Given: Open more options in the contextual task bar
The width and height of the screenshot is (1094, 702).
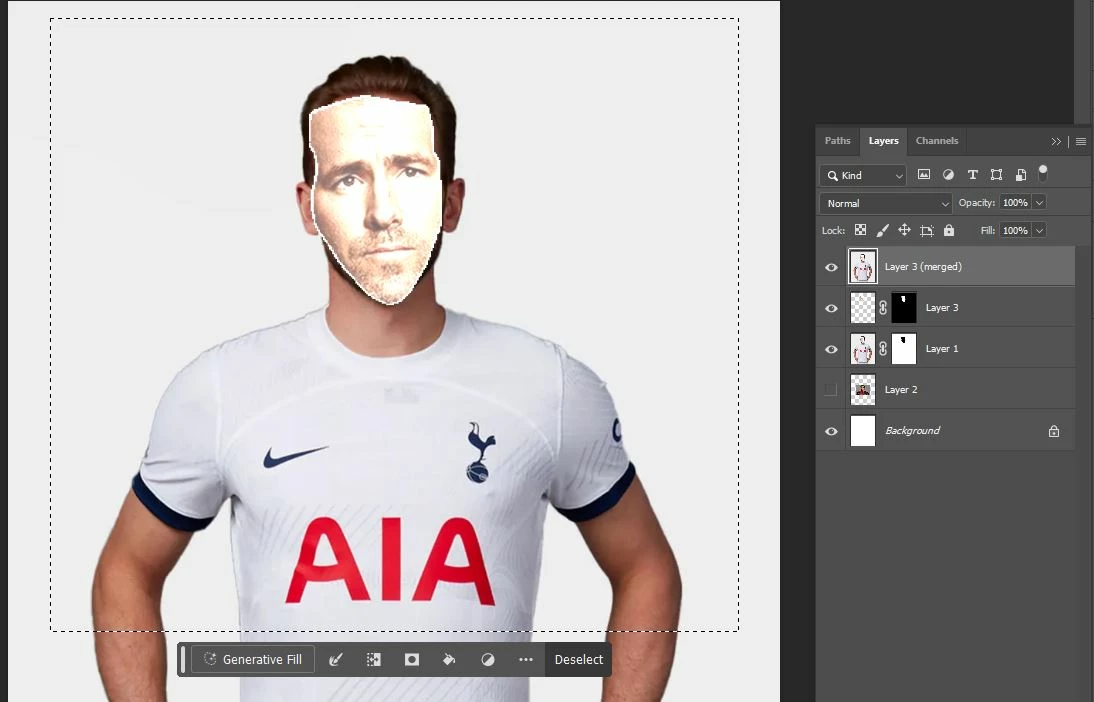Looking at the screenshot, I should click(x=525, y=659).
